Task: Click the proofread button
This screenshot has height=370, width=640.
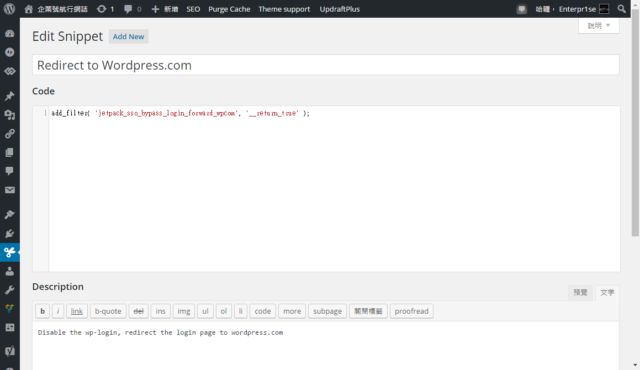Action: coord(411,311)
